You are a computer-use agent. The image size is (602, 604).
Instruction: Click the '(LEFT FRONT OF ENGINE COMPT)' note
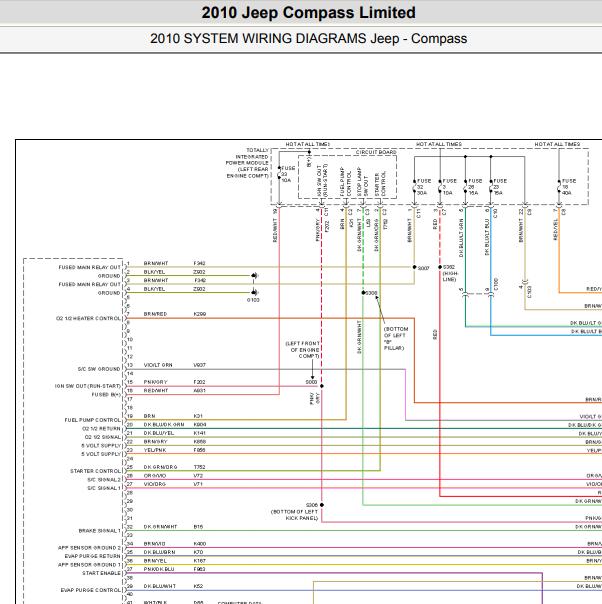[302, 349]
